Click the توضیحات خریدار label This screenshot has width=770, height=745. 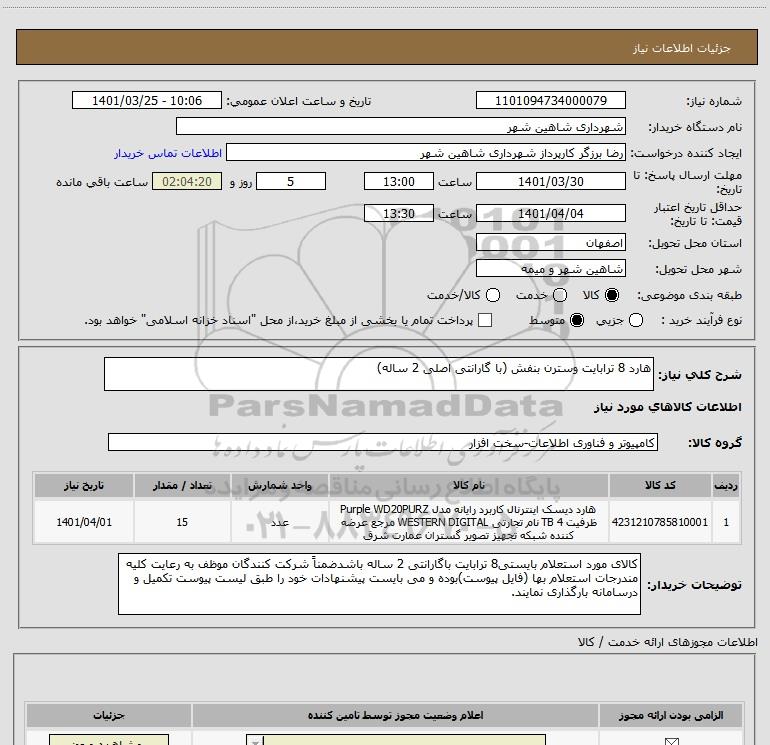(694, 584)
